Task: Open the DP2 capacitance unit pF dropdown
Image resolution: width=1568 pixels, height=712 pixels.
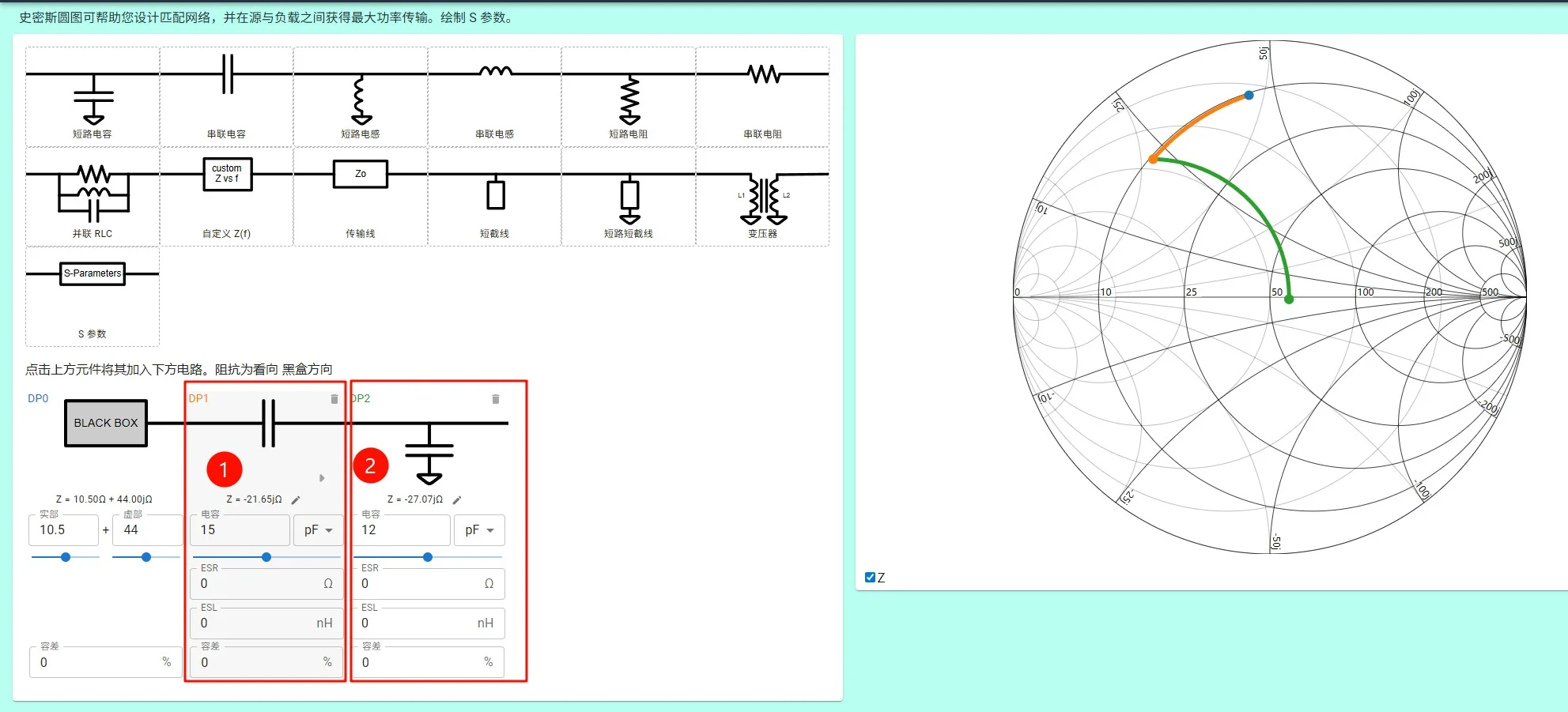Action: pos(479,530)
